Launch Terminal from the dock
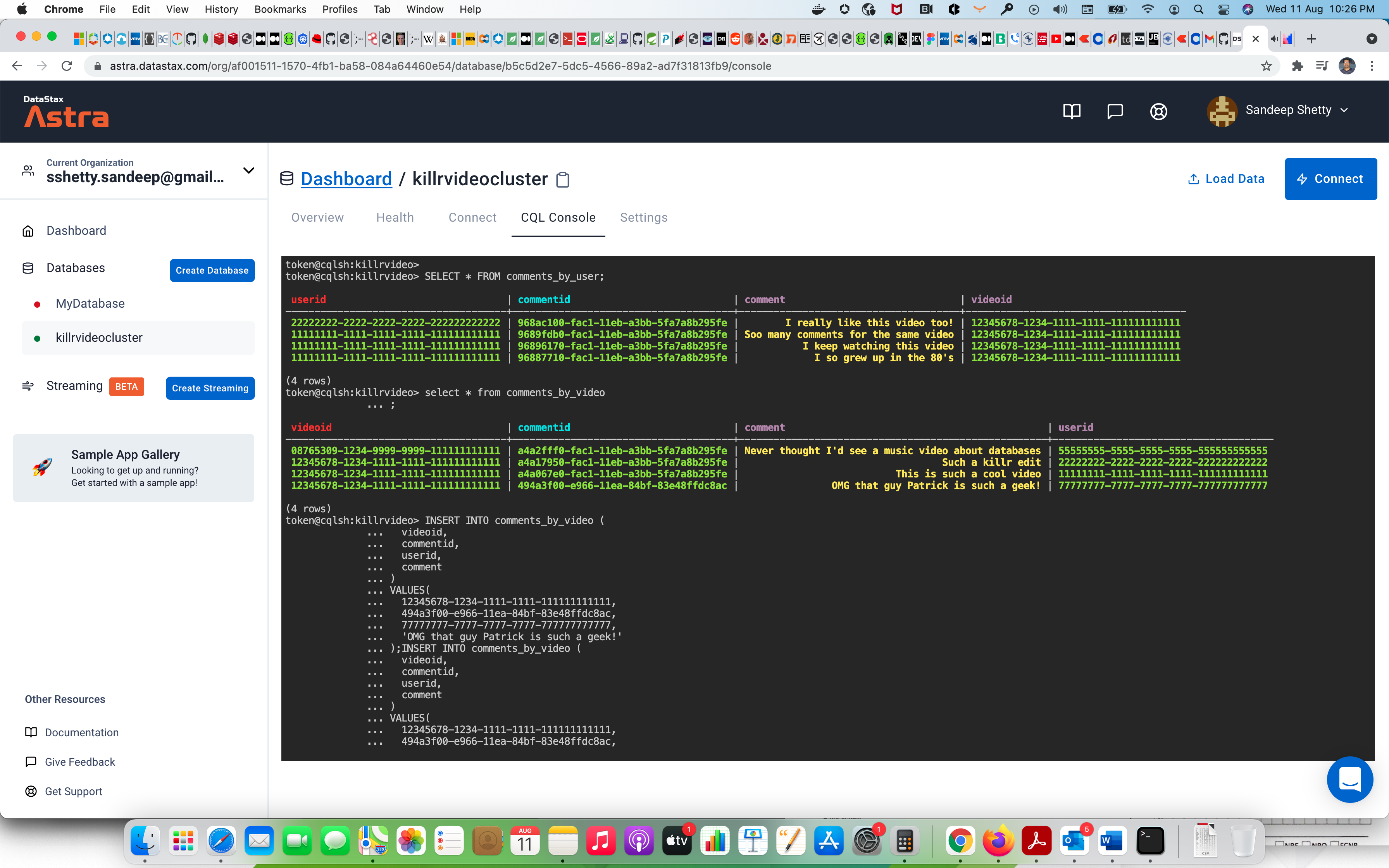Image resolution: width=1389 pixels, height=868 pixels. click(x=1150, y=841)
